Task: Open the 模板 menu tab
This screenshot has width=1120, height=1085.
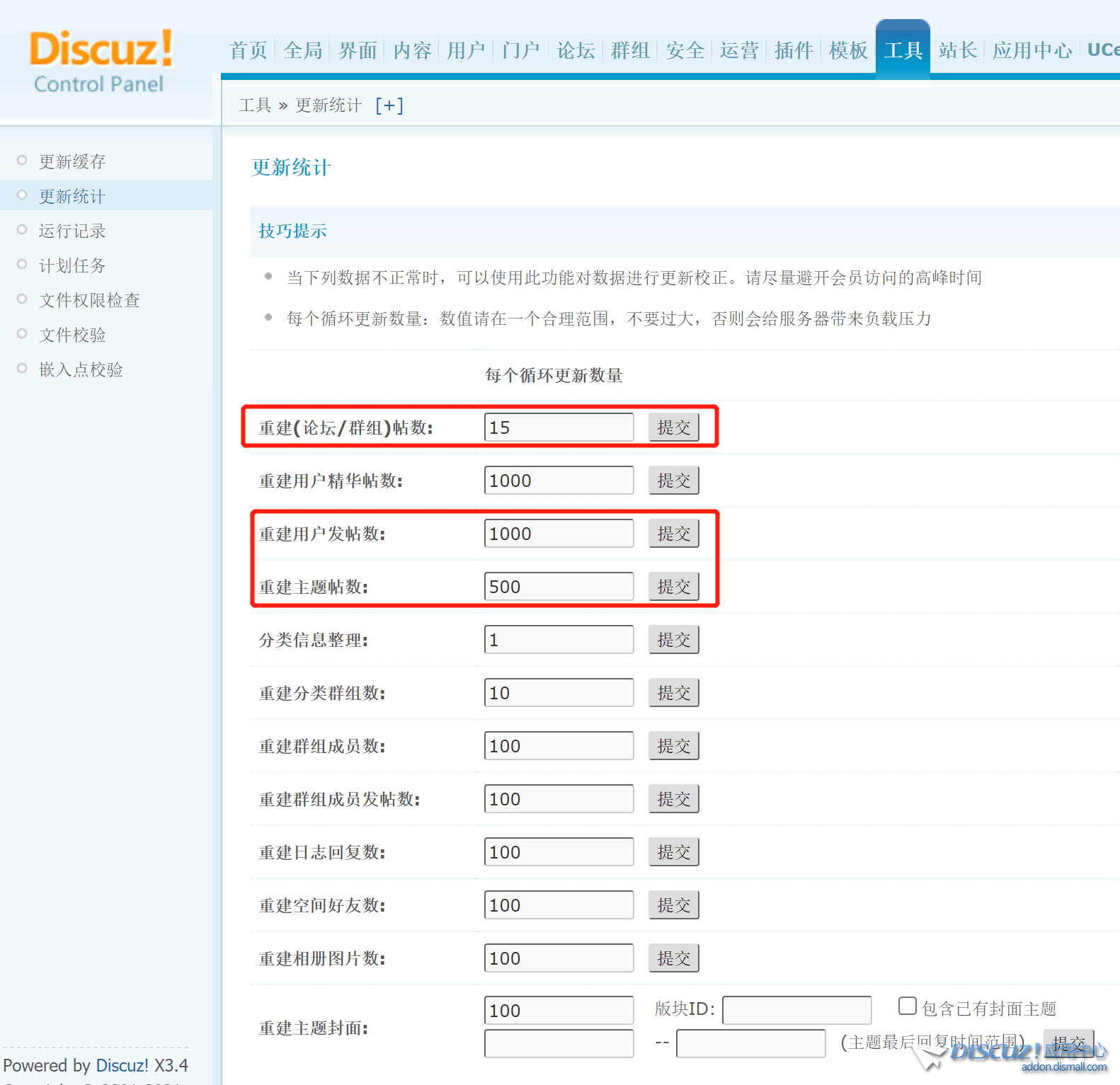Action: pos(848,50)
